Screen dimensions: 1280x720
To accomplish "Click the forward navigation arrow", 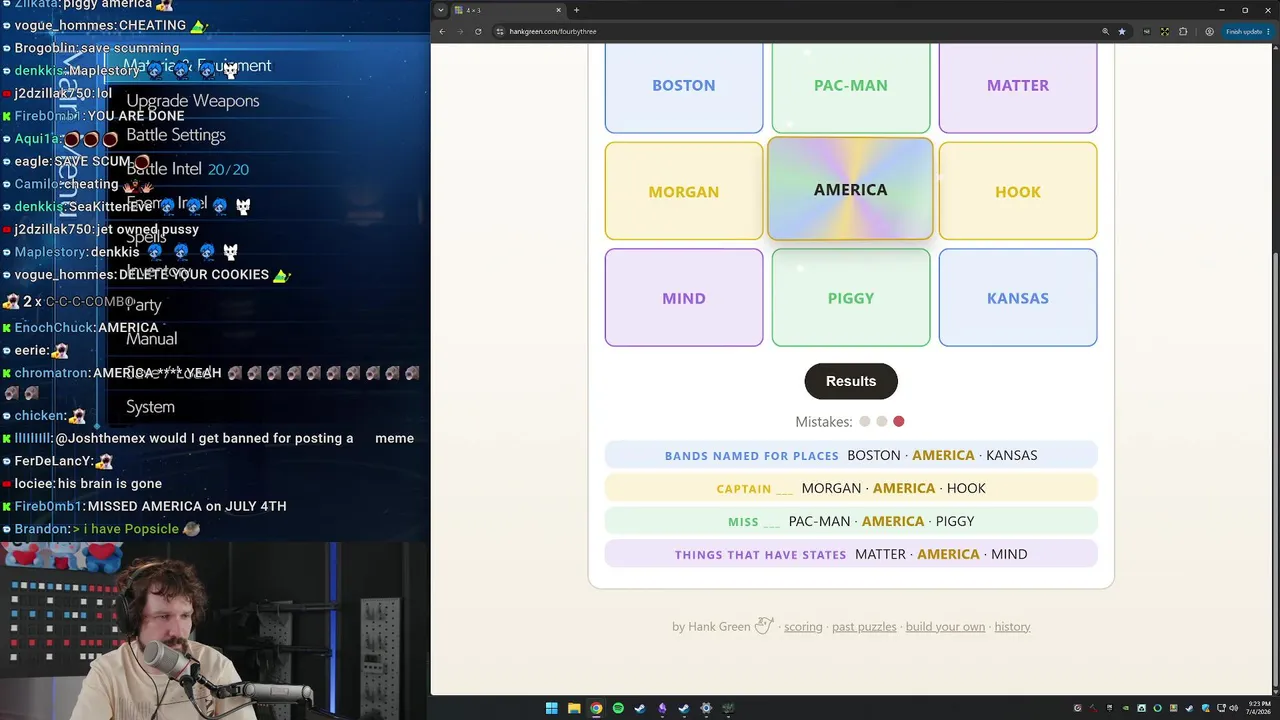I will click(460, 31).
